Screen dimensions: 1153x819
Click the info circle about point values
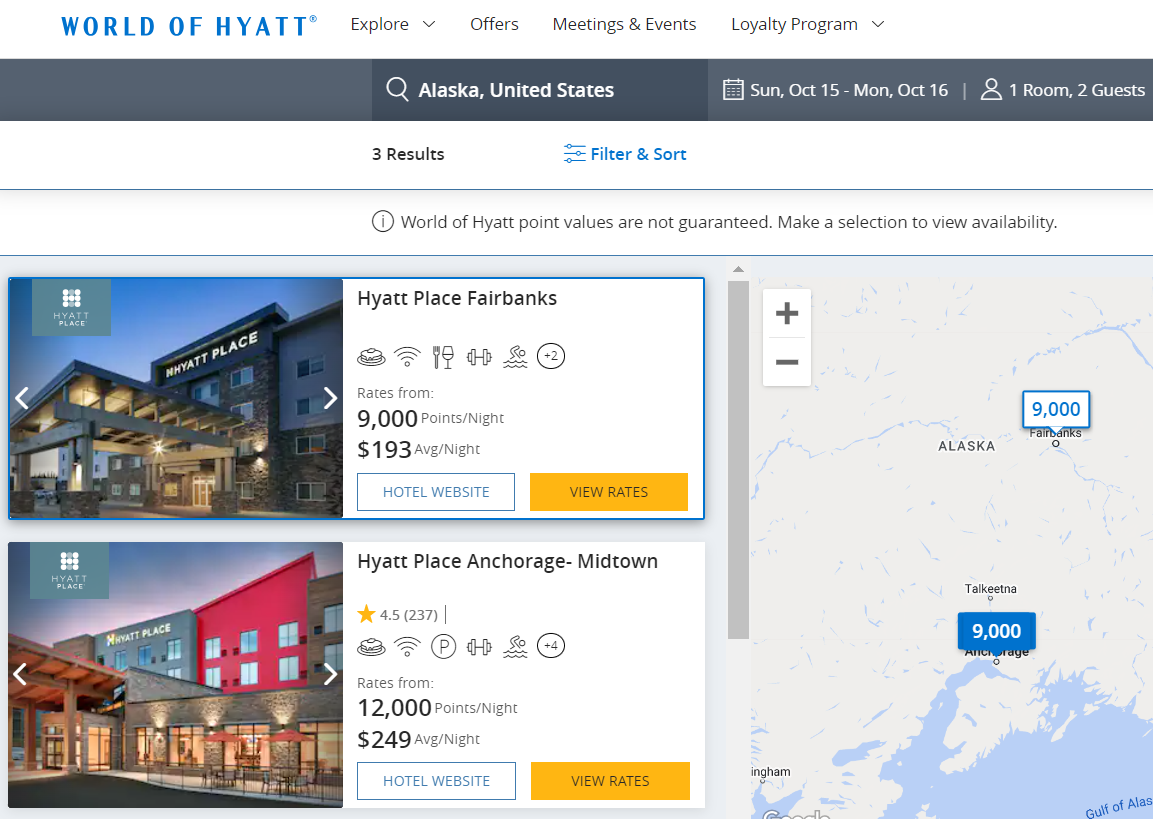click(x=382, y=221)
